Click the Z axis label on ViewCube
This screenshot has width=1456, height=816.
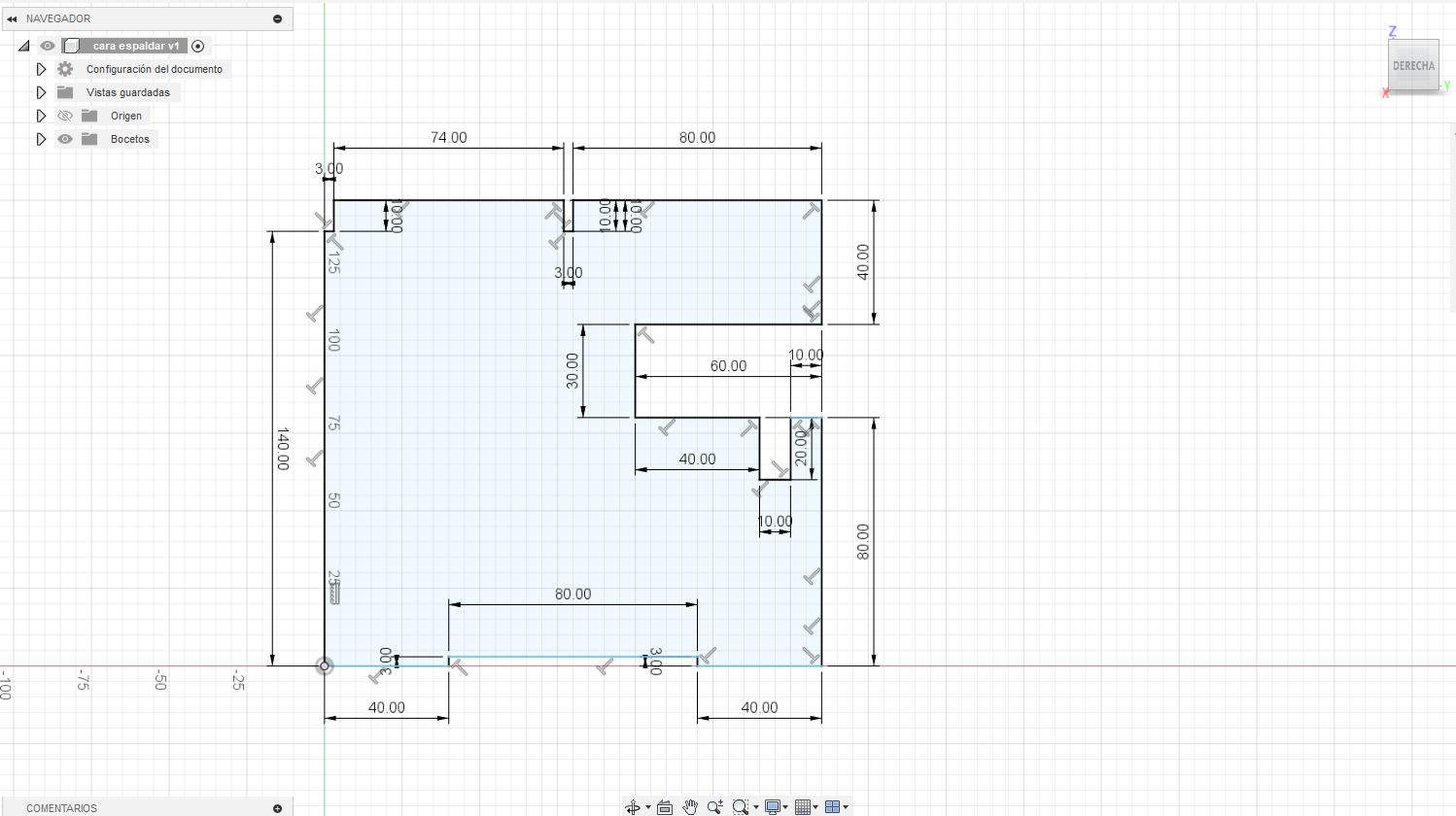tap(1393, 32)
